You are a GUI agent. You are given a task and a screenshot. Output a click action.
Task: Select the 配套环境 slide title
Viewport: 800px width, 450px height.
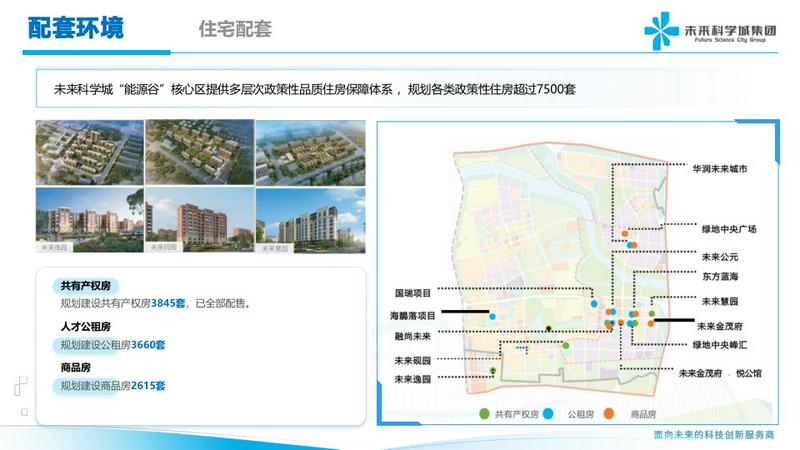click(76, 28)
